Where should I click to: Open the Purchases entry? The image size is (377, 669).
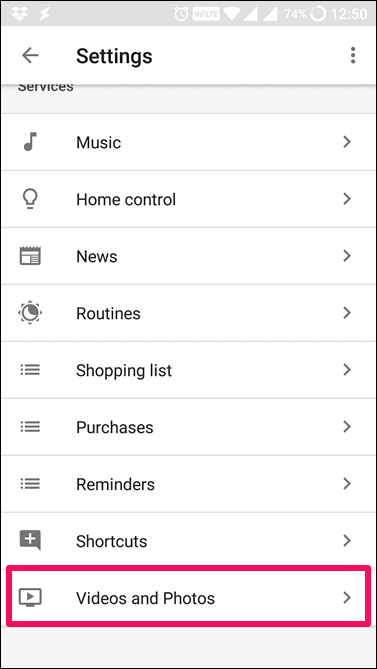[x=188, y=427]
